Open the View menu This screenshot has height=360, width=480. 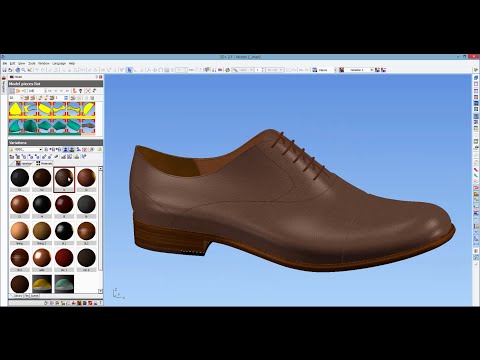[x=21, y=63]
